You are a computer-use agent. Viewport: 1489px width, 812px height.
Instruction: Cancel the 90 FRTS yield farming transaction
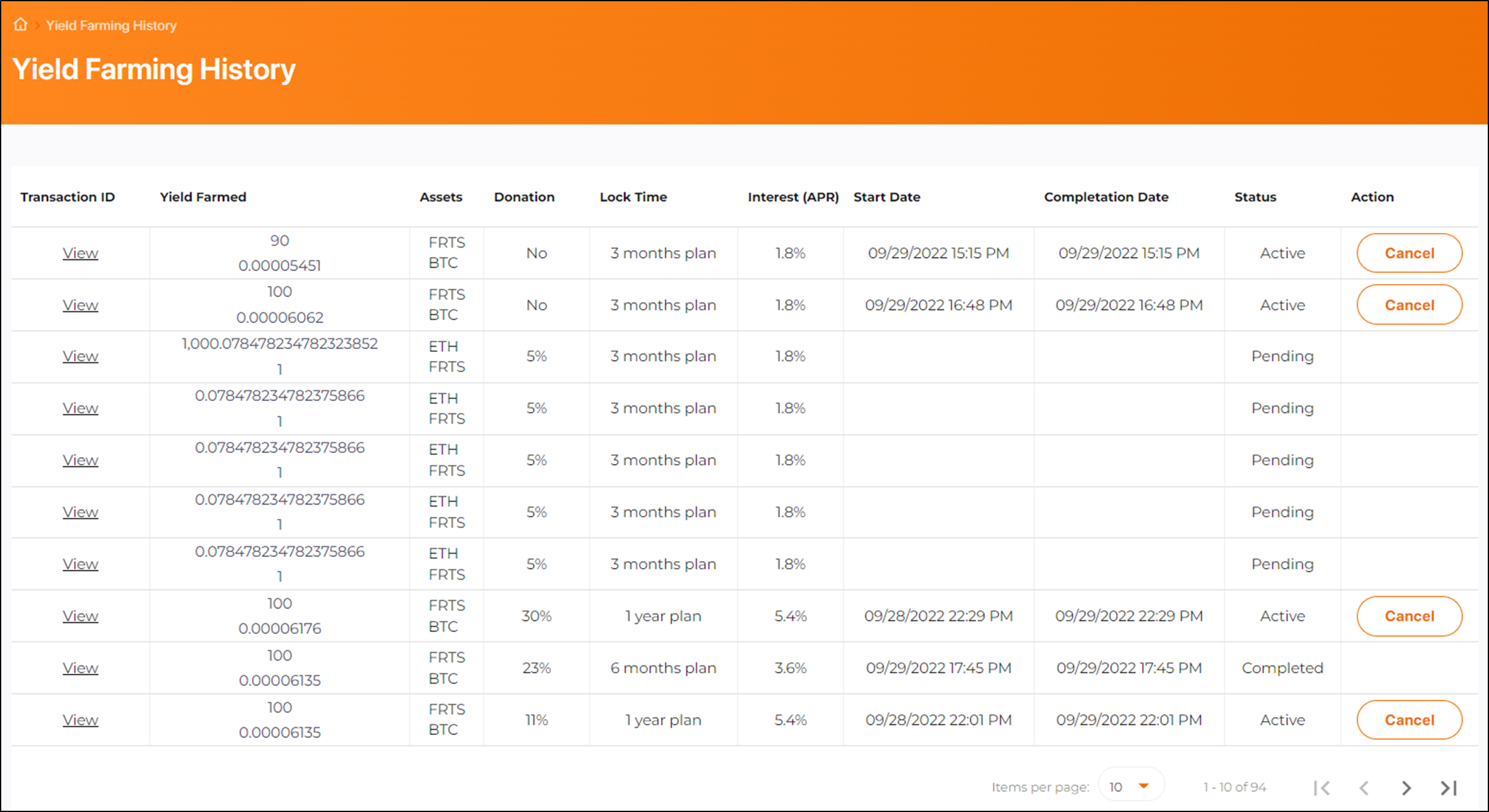pyautogui.click(x=1409, y=253)
